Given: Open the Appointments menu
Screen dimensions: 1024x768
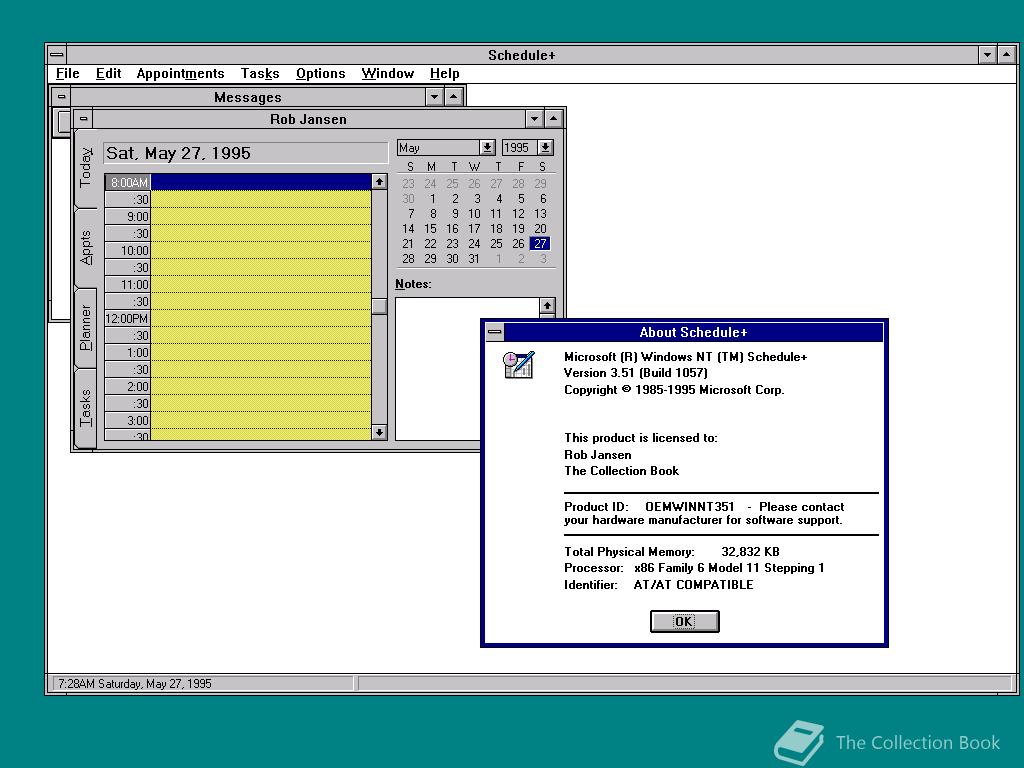Looking at the screenshot, I should click(x=180, y=73).
